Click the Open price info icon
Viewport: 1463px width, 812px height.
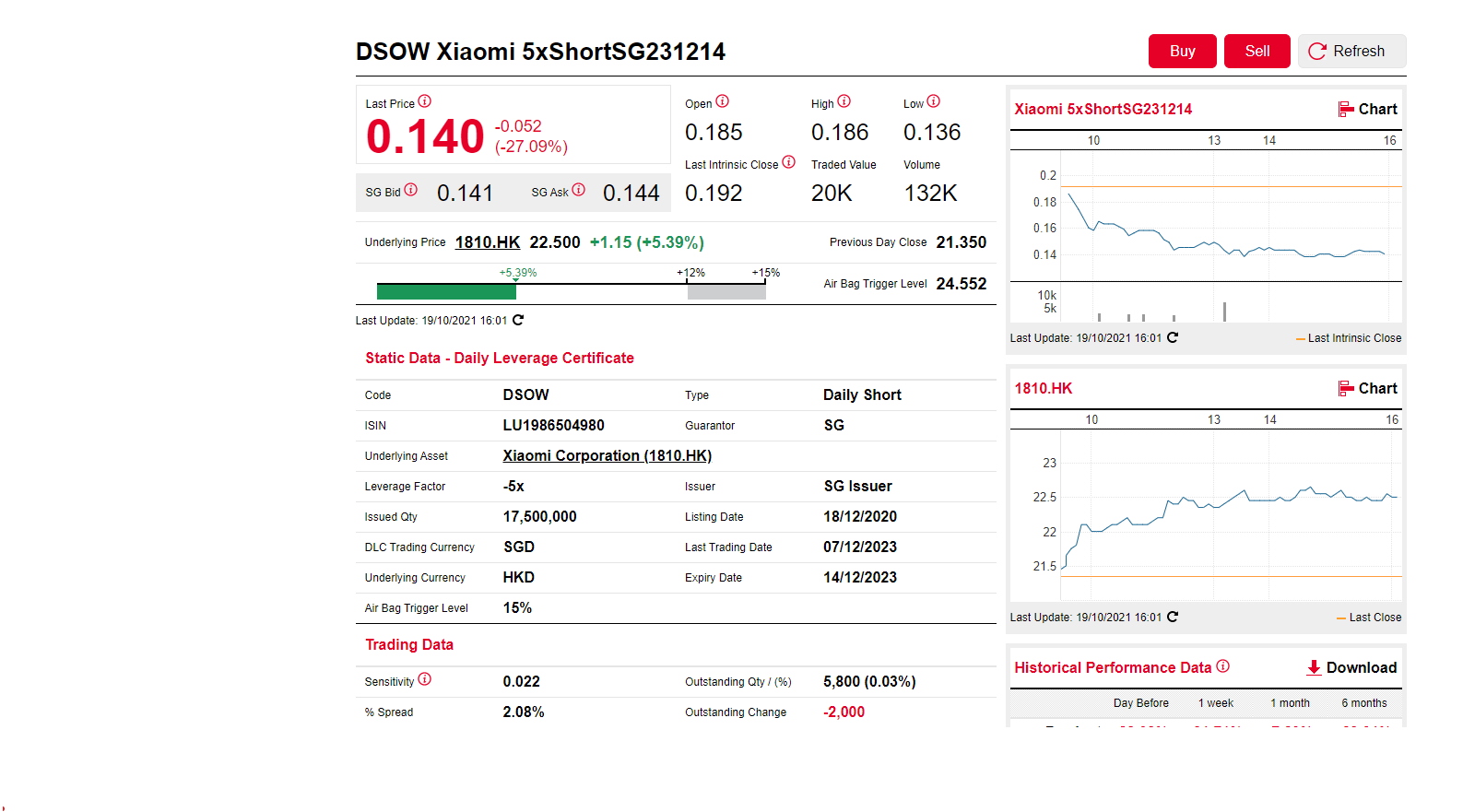[723, 101]
